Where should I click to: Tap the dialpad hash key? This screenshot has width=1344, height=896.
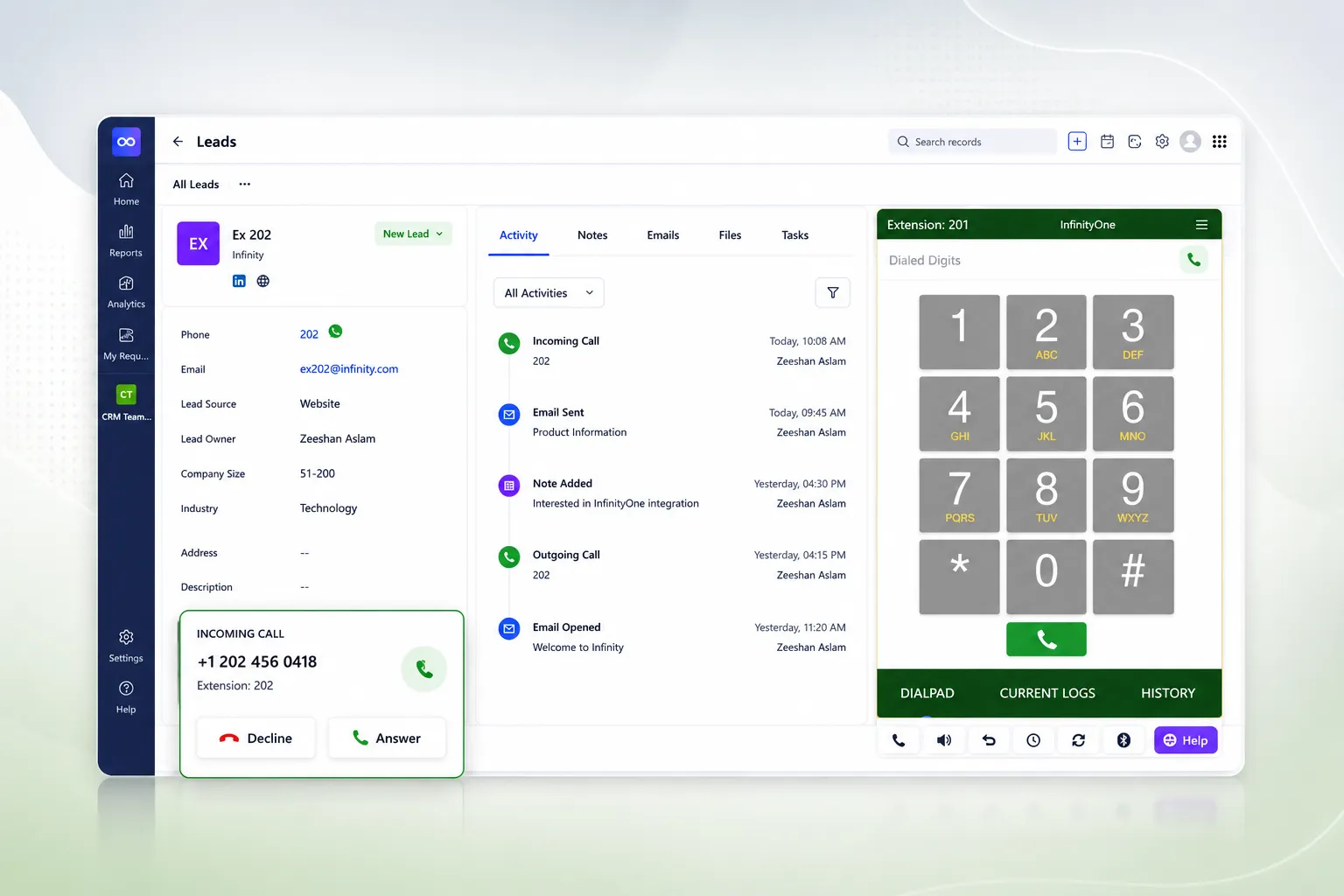[1133, 577]
